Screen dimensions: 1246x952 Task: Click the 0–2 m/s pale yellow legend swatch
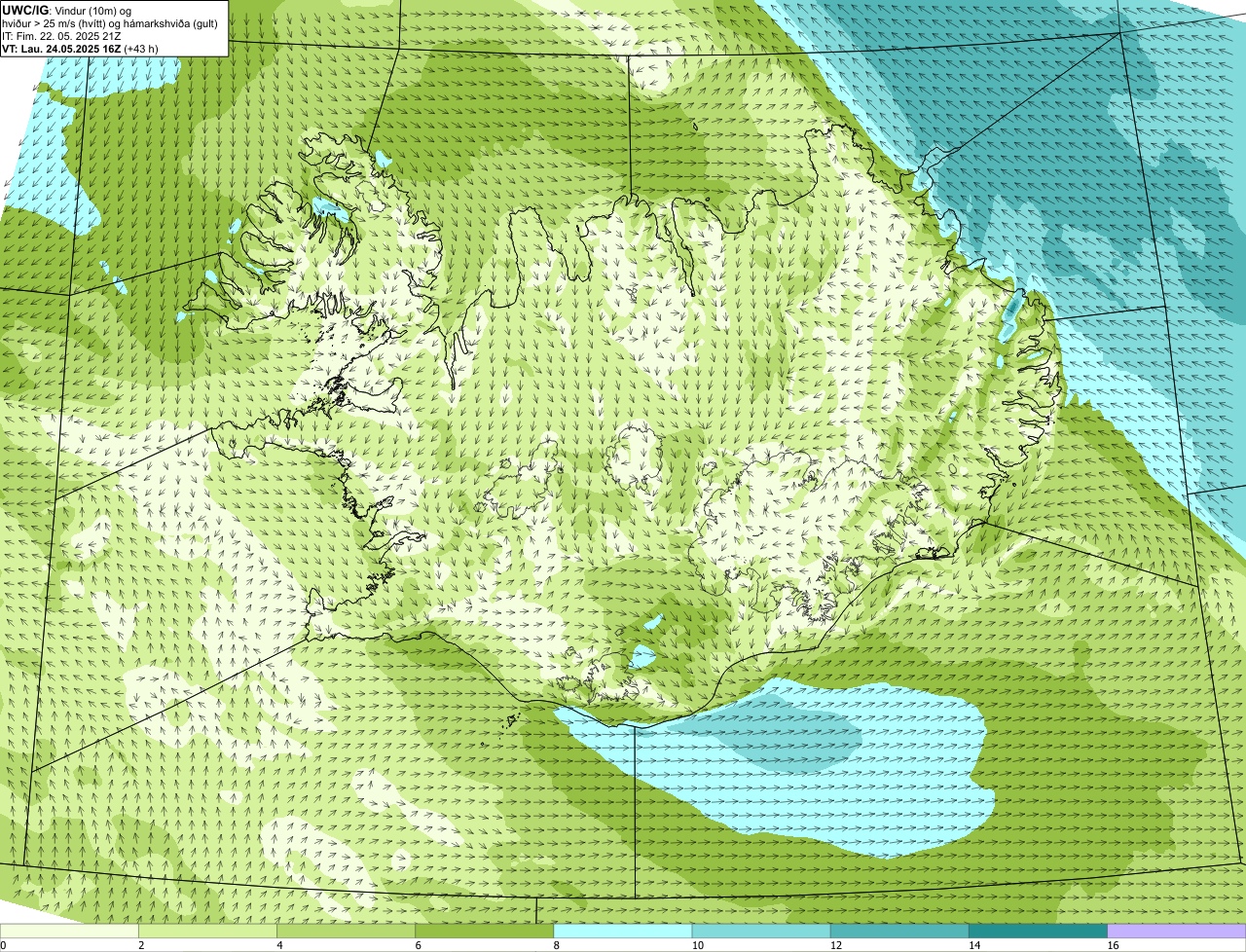click(69, 932)
